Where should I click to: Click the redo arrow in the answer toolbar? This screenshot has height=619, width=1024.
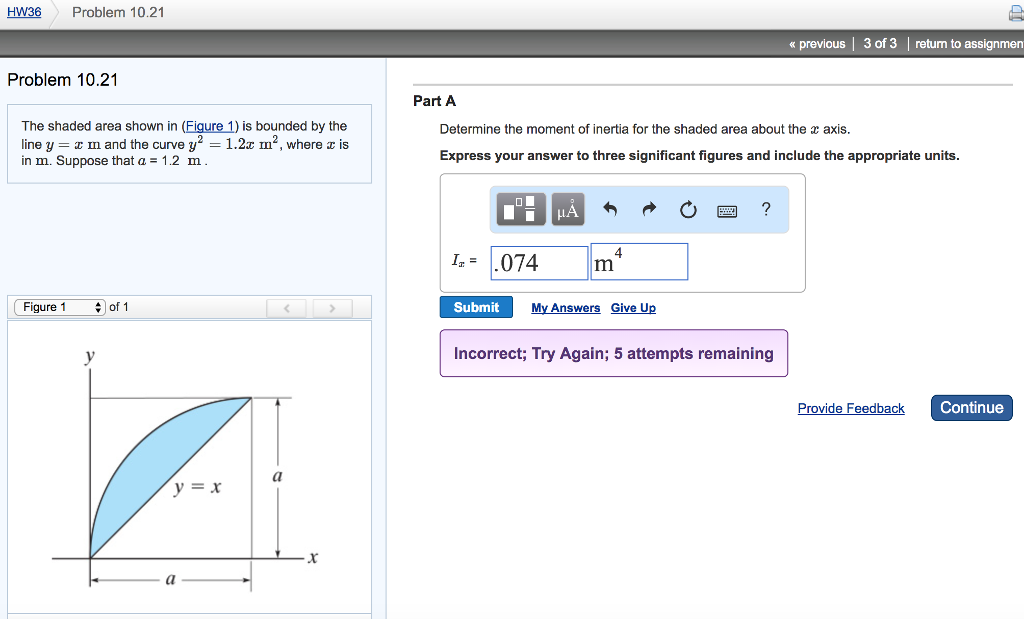[x=648, y=210]
